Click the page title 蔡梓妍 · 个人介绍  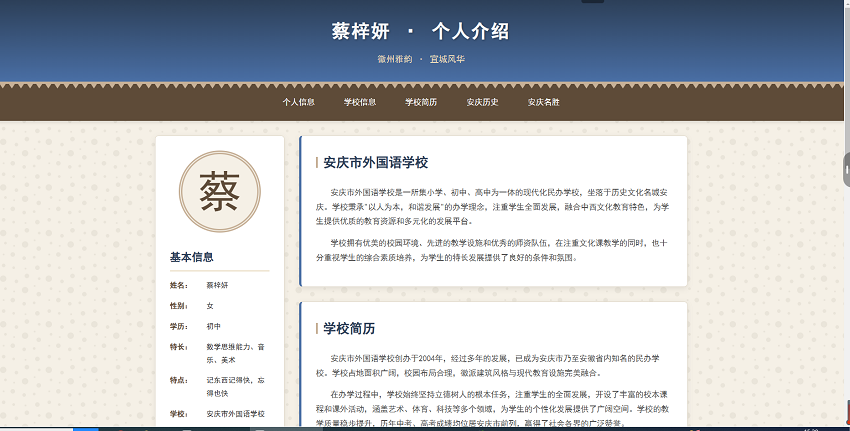pyautogui.click(x=421, y=31)
